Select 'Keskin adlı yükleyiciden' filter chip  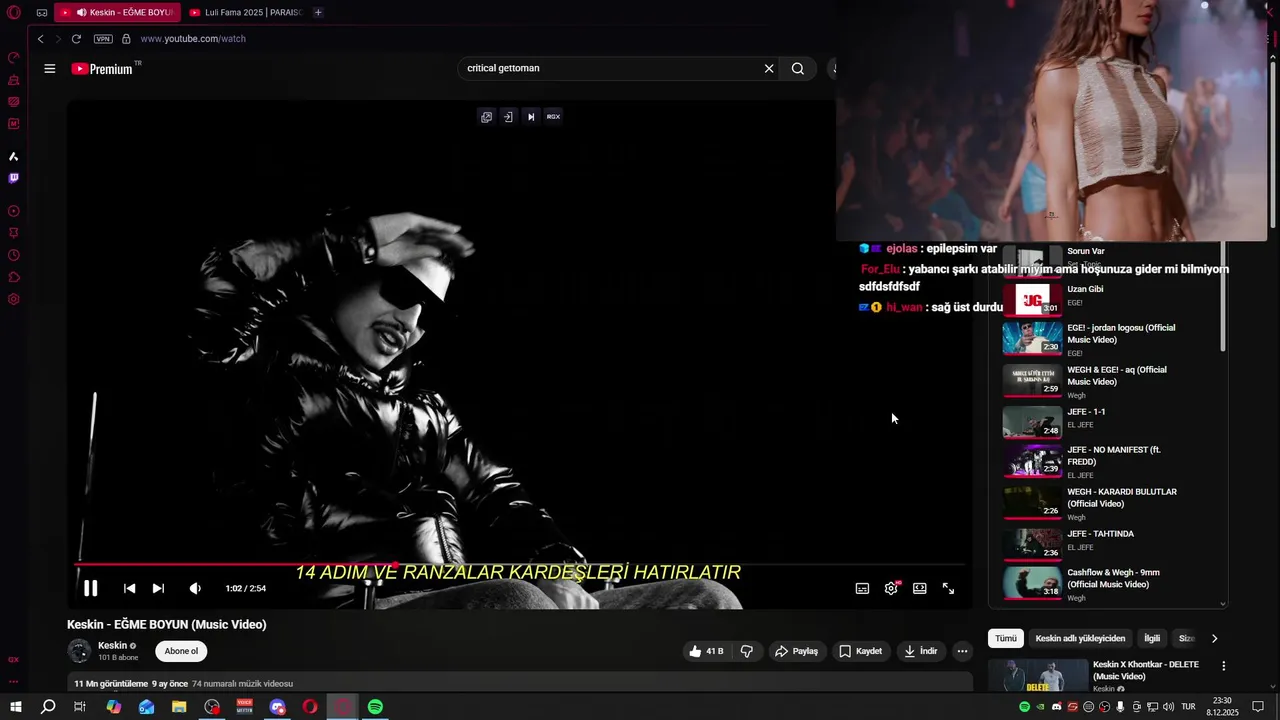(x=1080, y=638)
